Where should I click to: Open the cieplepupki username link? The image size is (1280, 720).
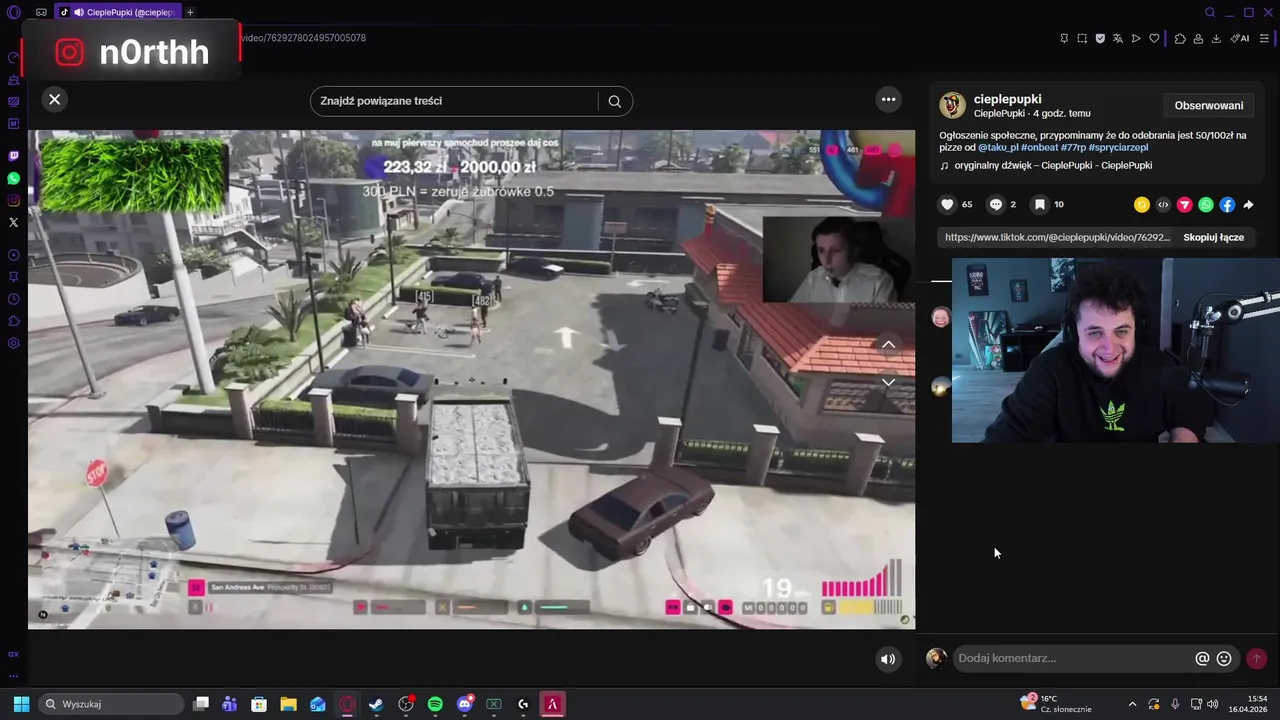1007,99
